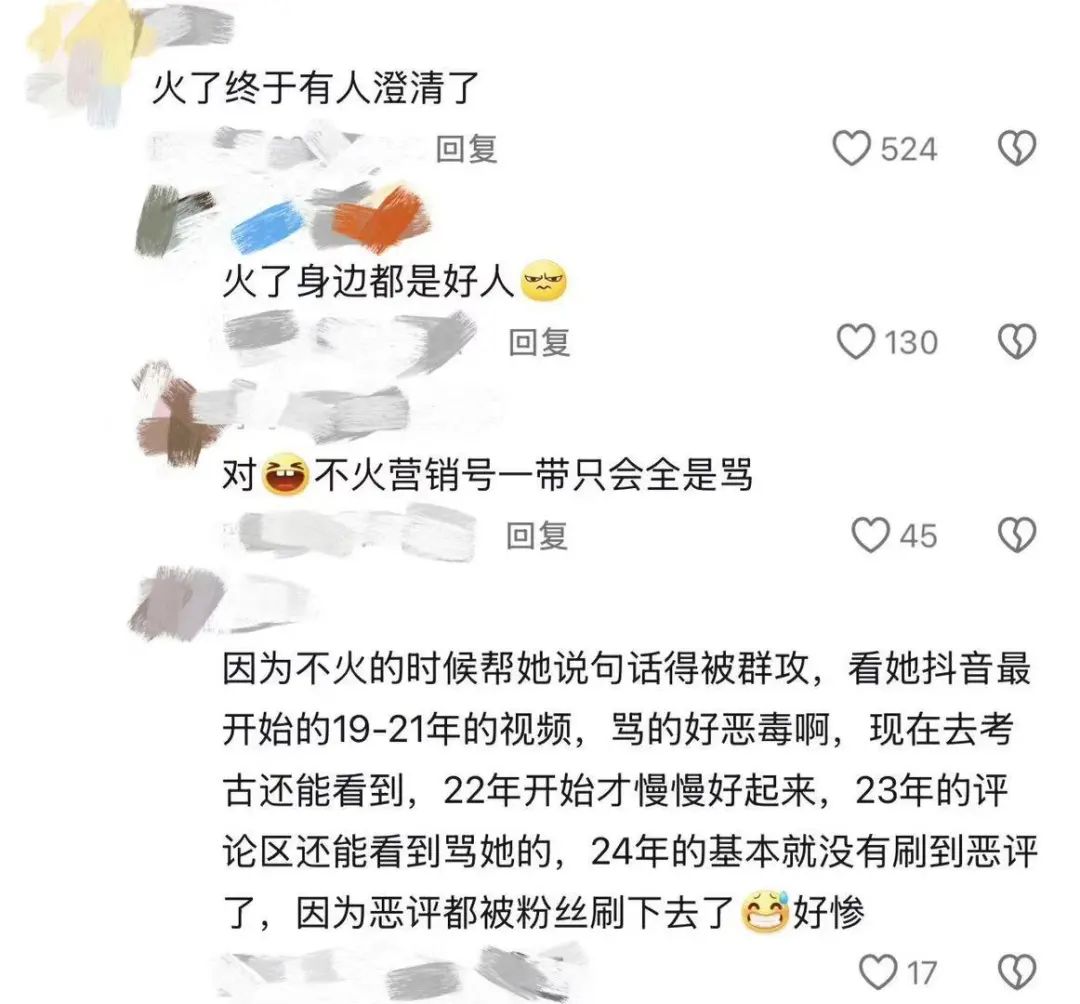
Task: Reply to the 火了身边都是好人 comment
Action: [x=539, y=342]
